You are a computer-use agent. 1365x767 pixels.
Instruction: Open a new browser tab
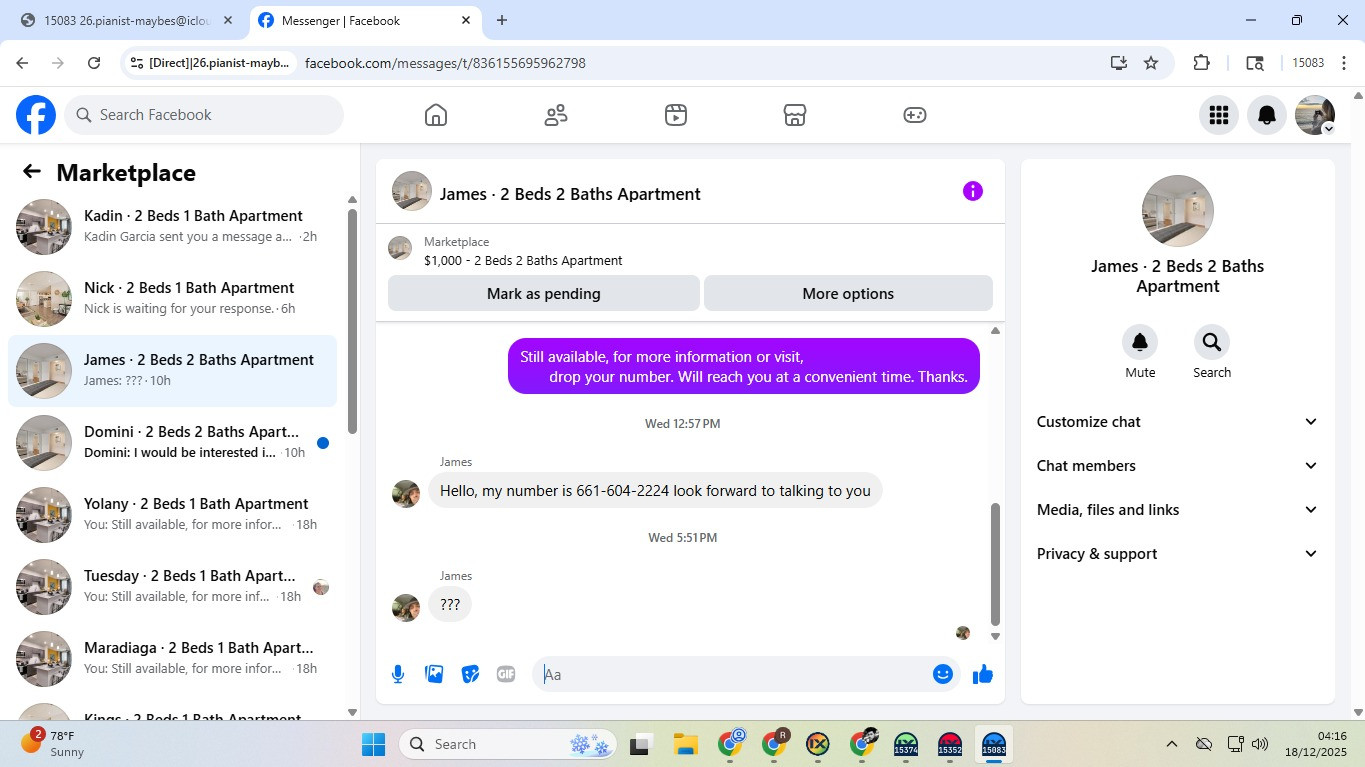point(502,20)
